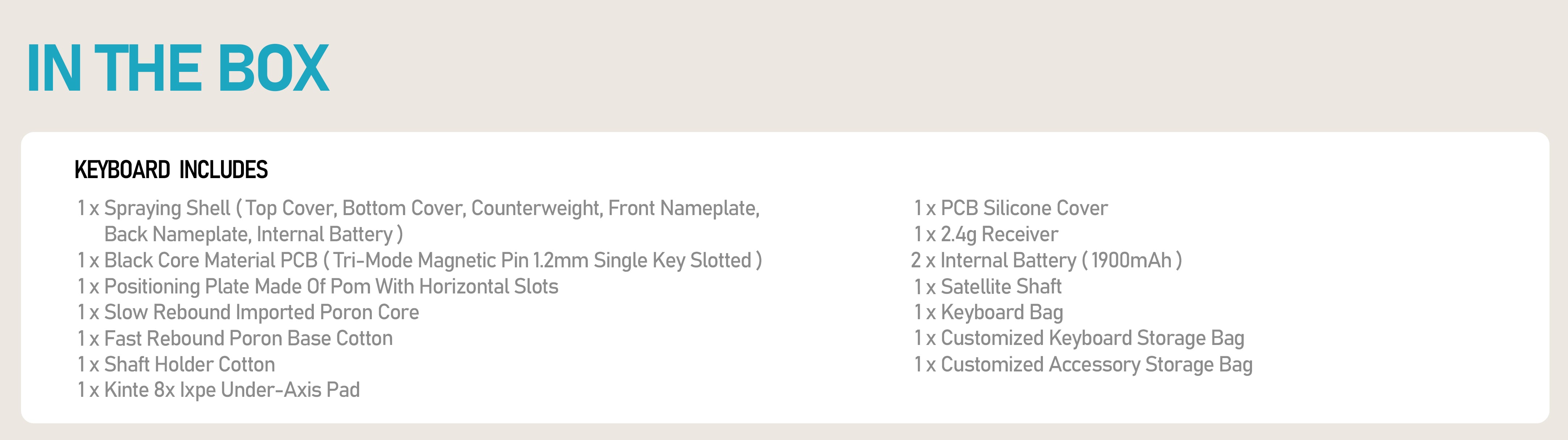1568x440 pixels.
Task: Click the Satellite Shaft item
Action: (988, 287)
